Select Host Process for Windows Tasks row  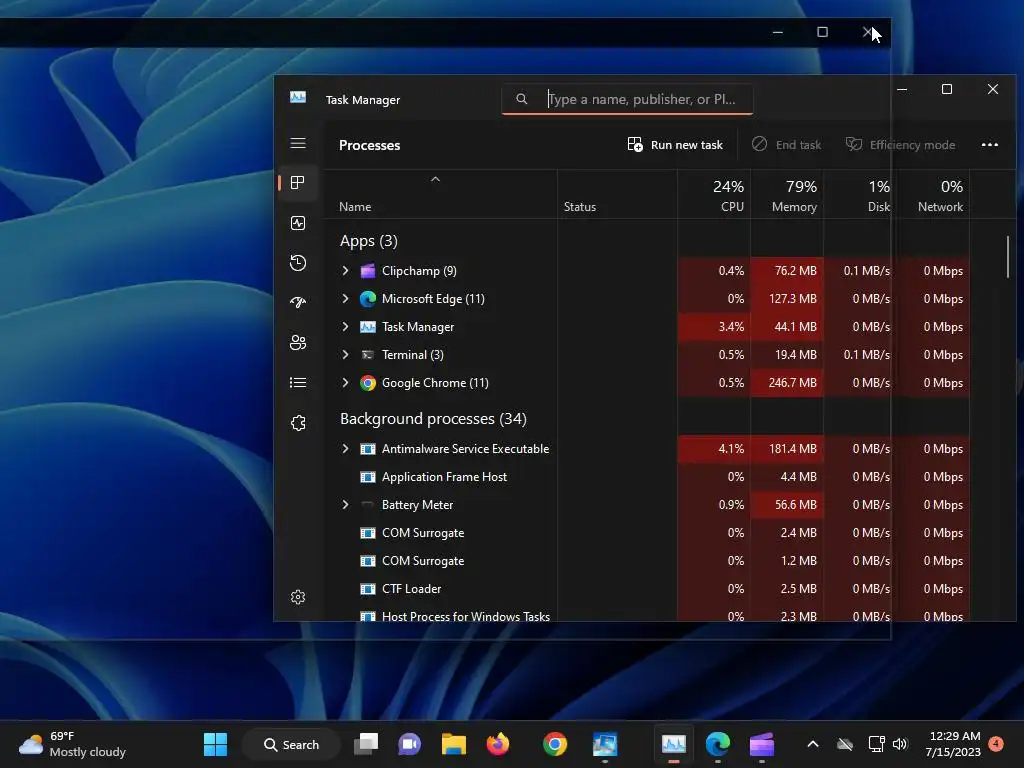(647, 614)
